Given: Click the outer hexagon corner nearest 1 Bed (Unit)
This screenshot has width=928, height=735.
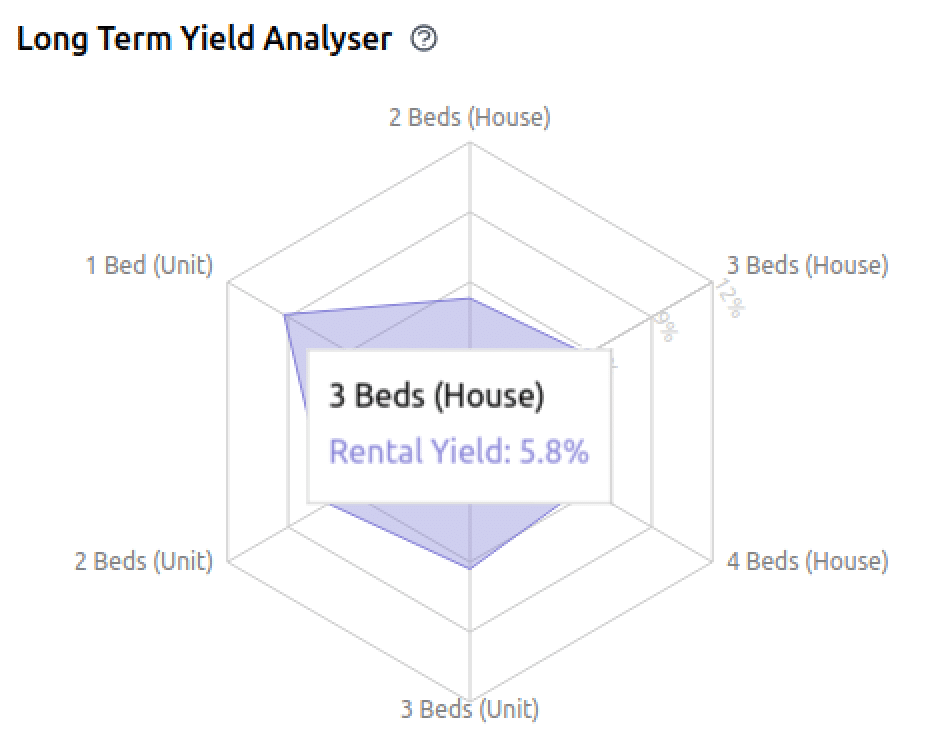Looking at the screenshot, I should [x=227, y=282].
